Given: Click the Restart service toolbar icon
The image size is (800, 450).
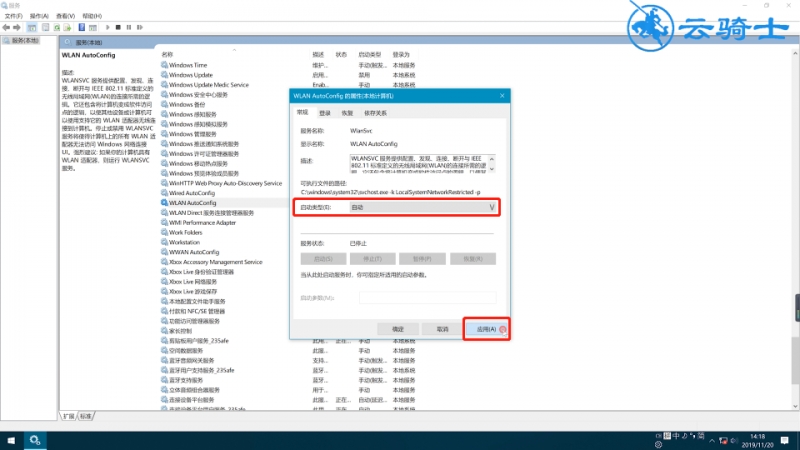Looking at the screenshot, I should tap(140, 28).
